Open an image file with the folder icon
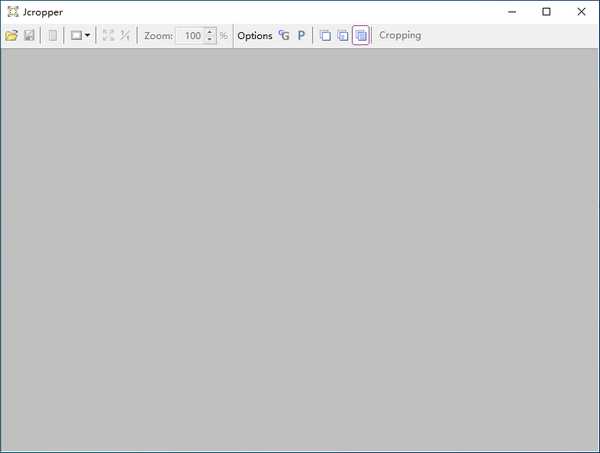The width and height of the screenshot is (600, 453). click(11, 36)
